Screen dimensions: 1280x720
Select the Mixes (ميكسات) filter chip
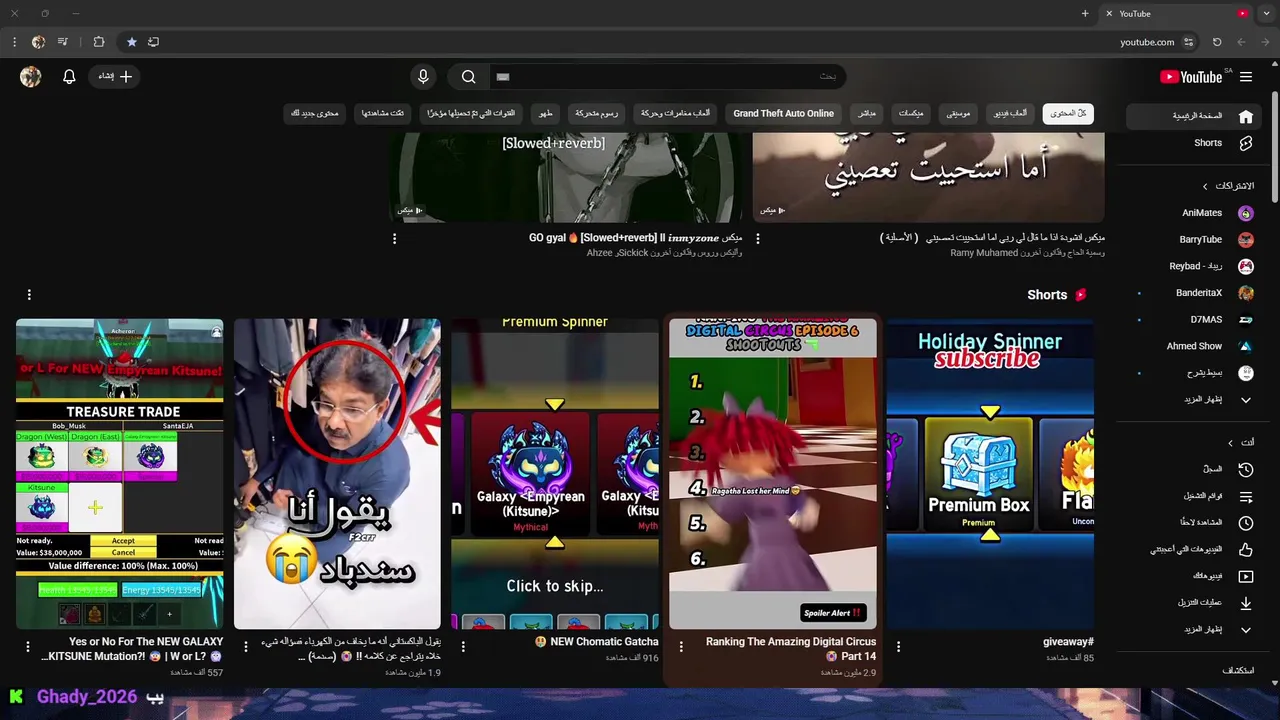(911, 114)
